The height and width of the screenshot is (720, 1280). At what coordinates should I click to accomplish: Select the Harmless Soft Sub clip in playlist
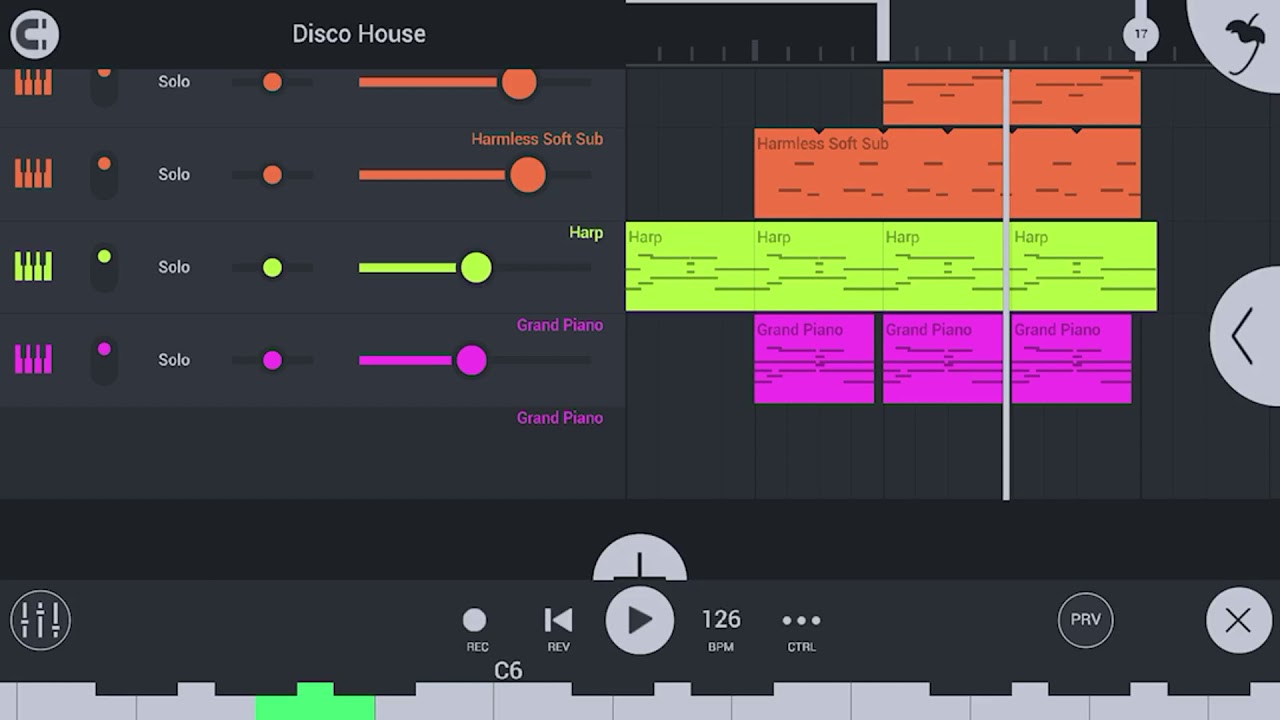coord(947,173)
